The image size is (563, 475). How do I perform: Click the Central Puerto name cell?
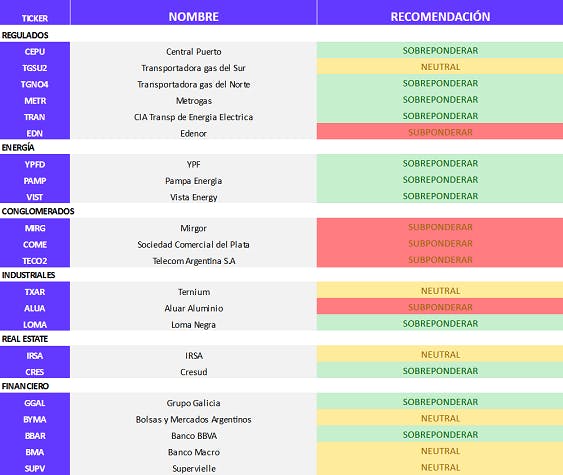pos(194,51)
